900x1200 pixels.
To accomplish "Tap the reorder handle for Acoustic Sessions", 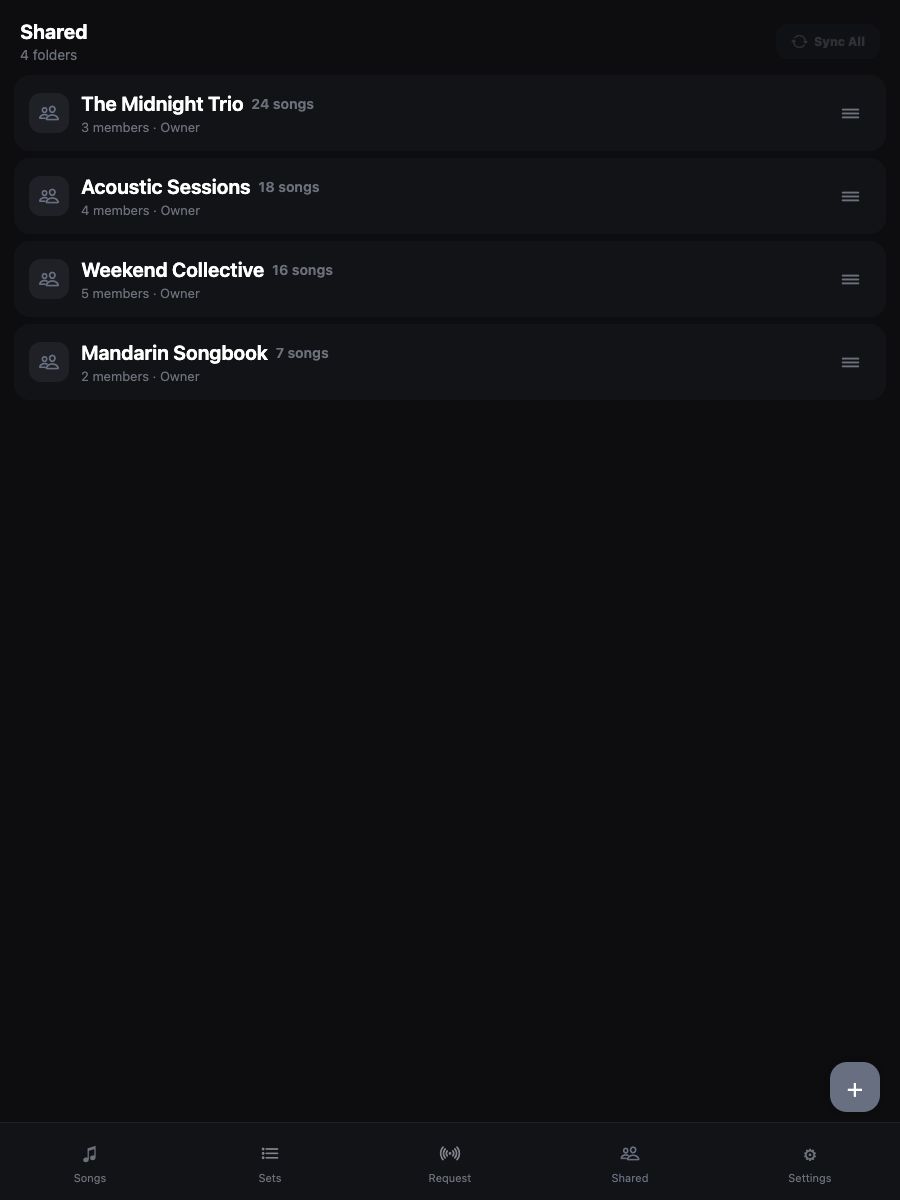I will click(850, 196).
